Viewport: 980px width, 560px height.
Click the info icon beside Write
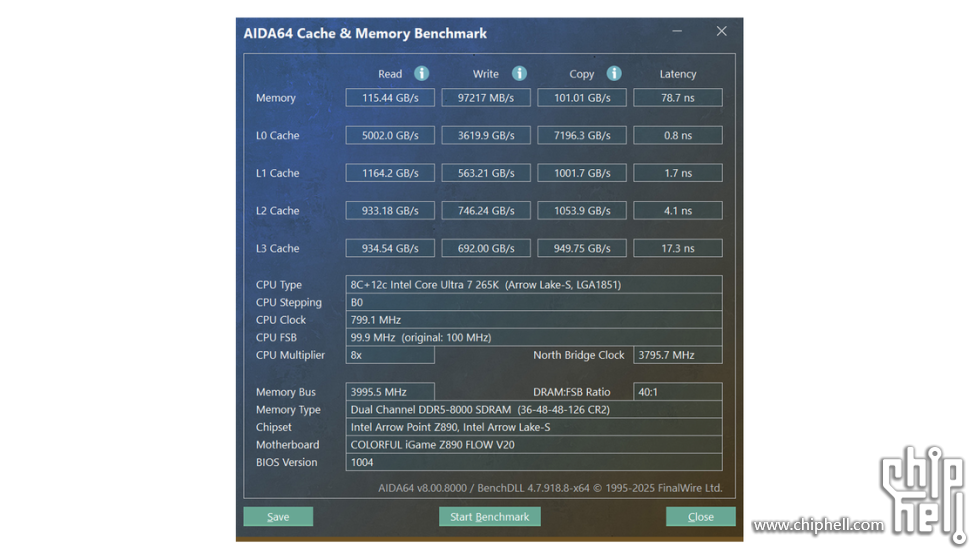point(519,74)
